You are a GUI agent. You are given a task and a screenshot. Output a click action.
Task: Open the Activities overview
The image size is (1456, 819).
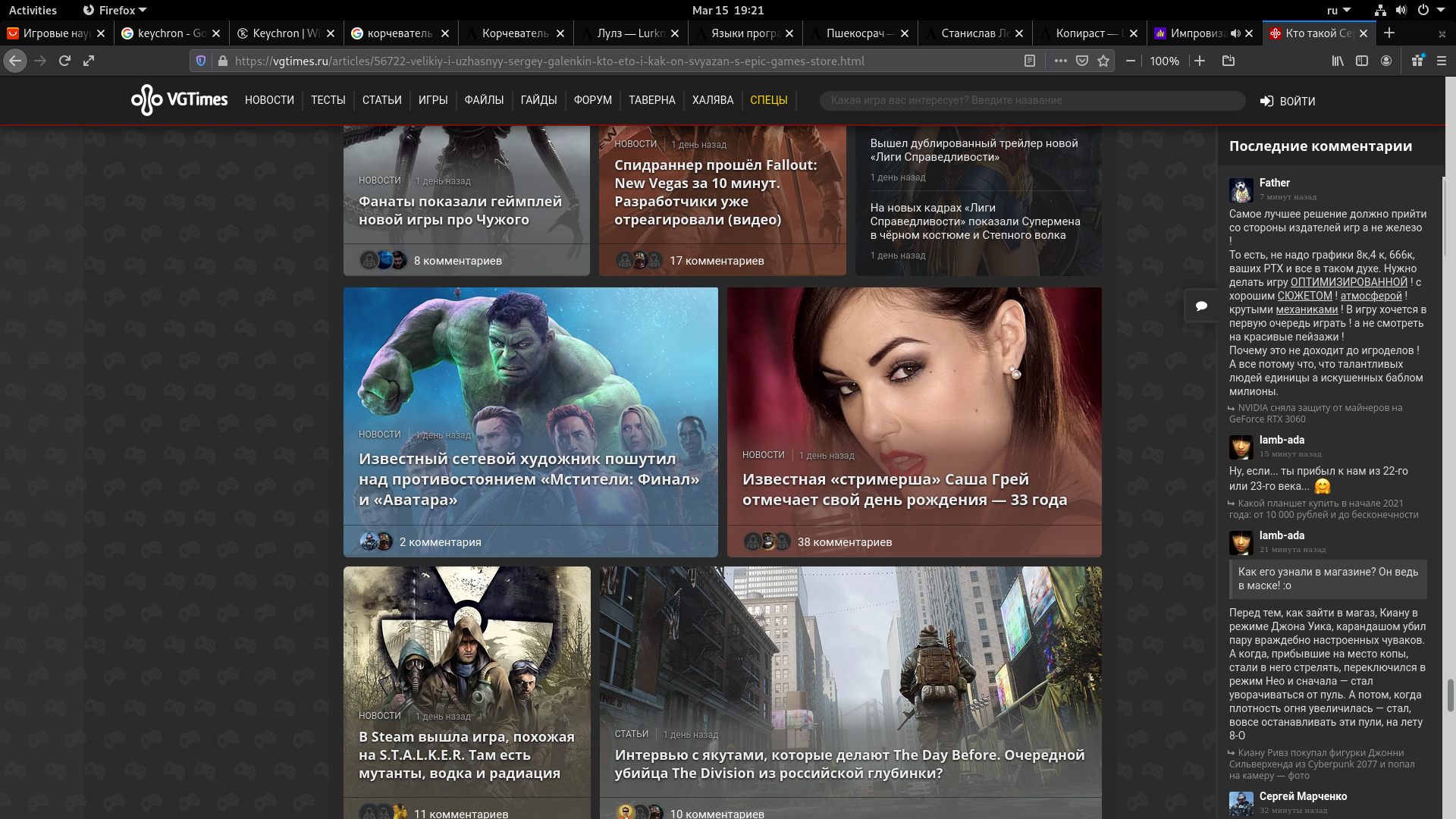tap(33, 10)
